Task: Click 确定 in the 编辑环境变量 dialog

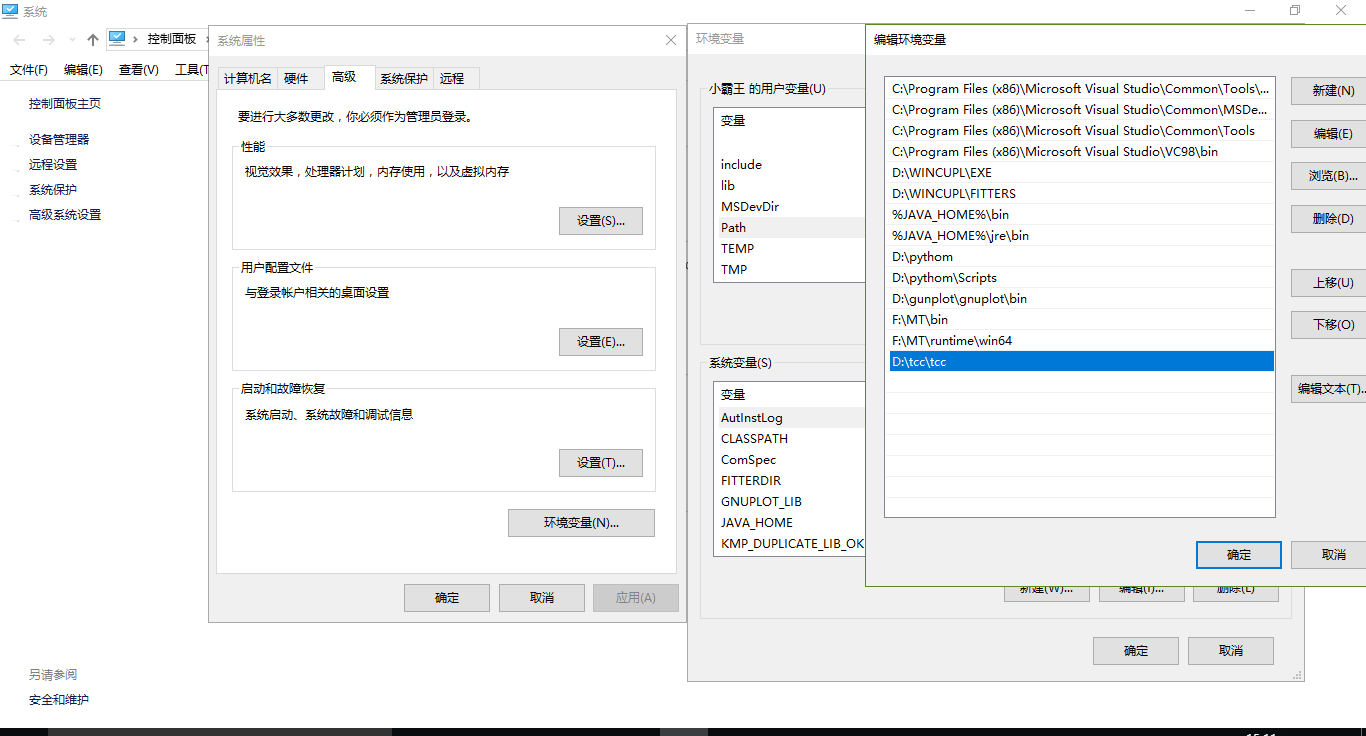Action: 1238,555
